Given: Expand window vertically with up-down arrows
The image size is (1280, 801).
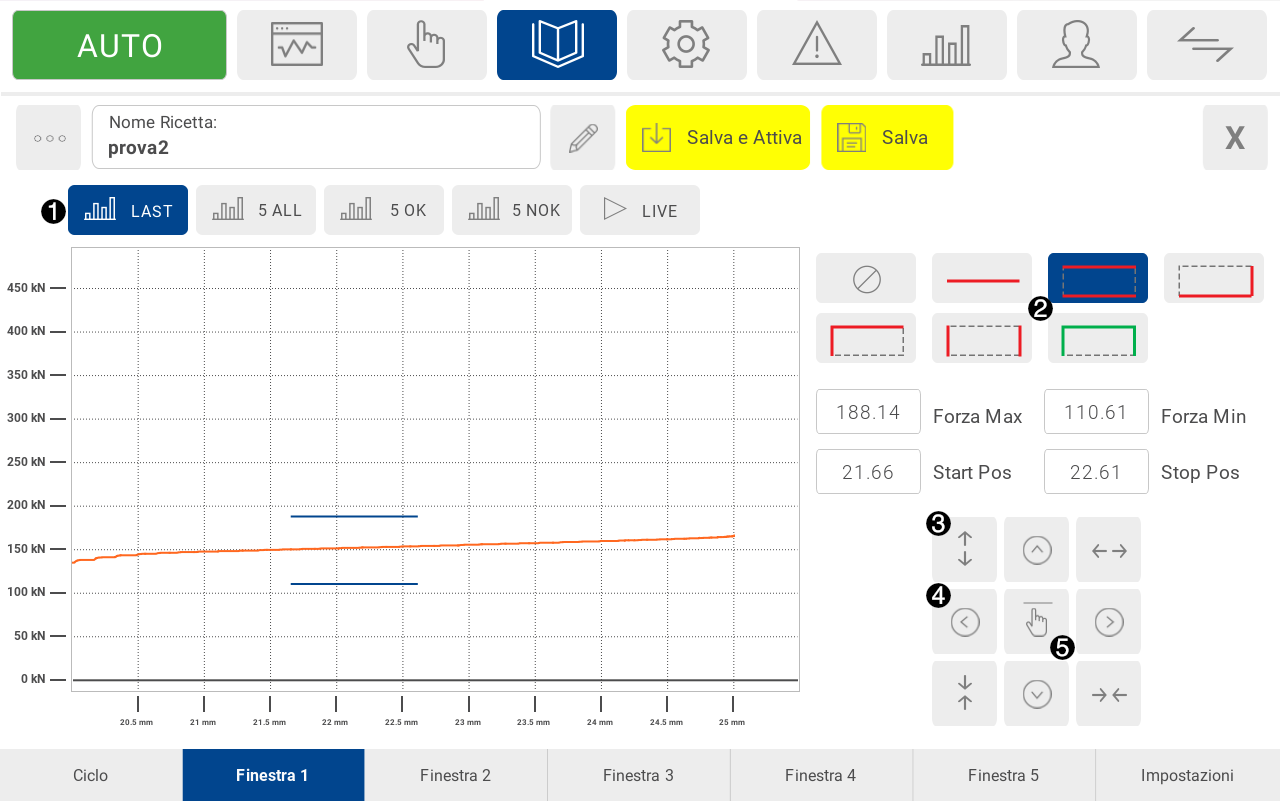Looking at the screenshot, I should click(x=964, y=549).
